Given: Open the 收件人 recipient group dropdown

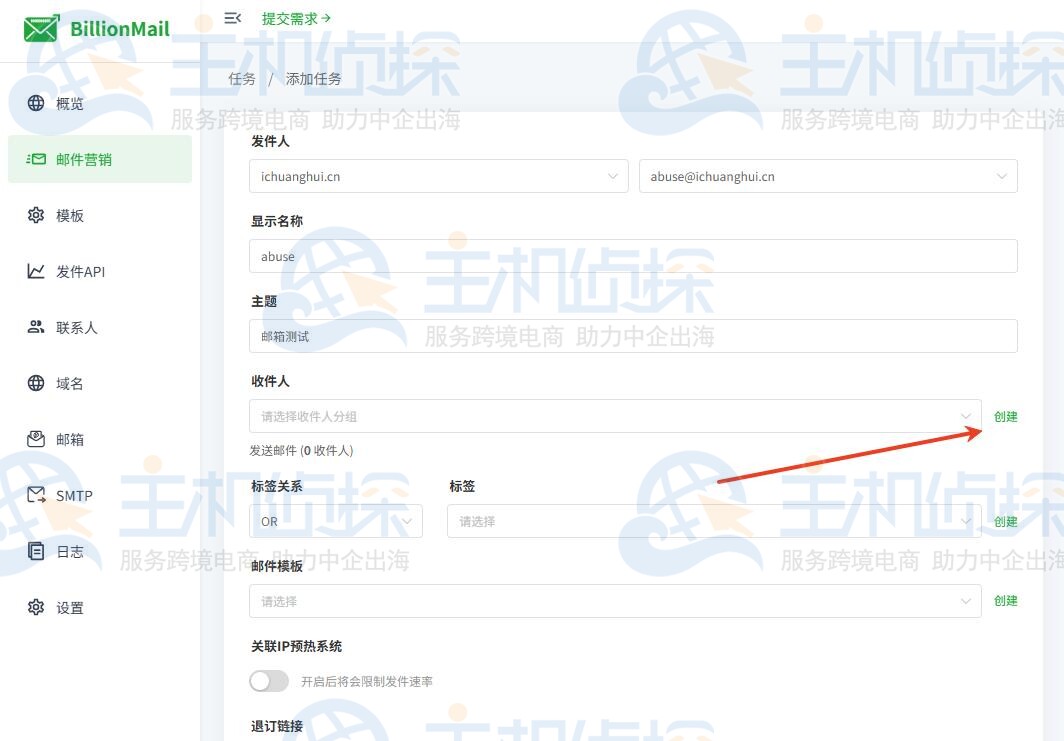Looking at the screenshot, I should pyautogui.click(x=614, y=416).
